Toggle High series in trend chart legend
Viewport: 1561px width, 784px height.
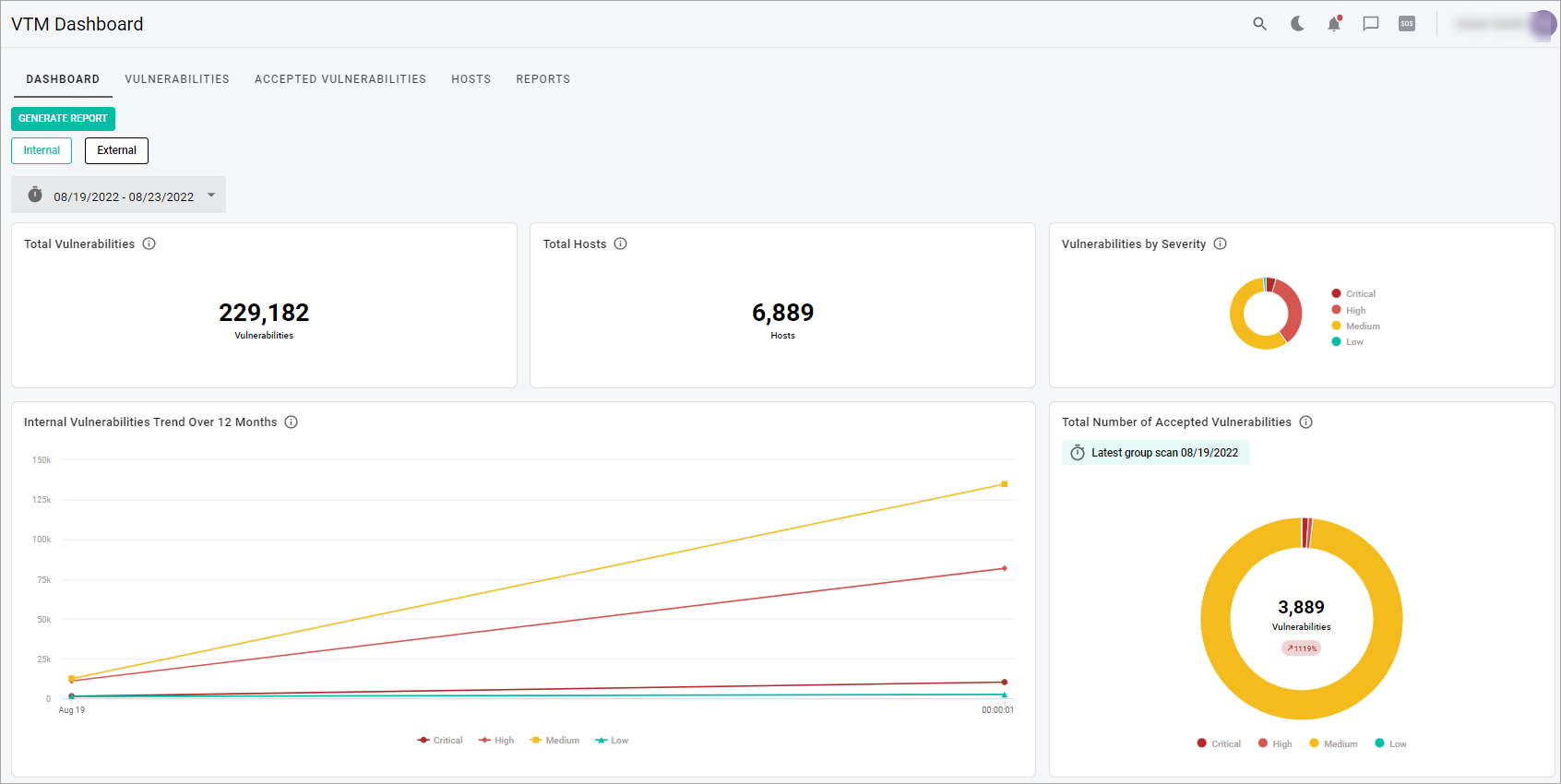(496, 740)
